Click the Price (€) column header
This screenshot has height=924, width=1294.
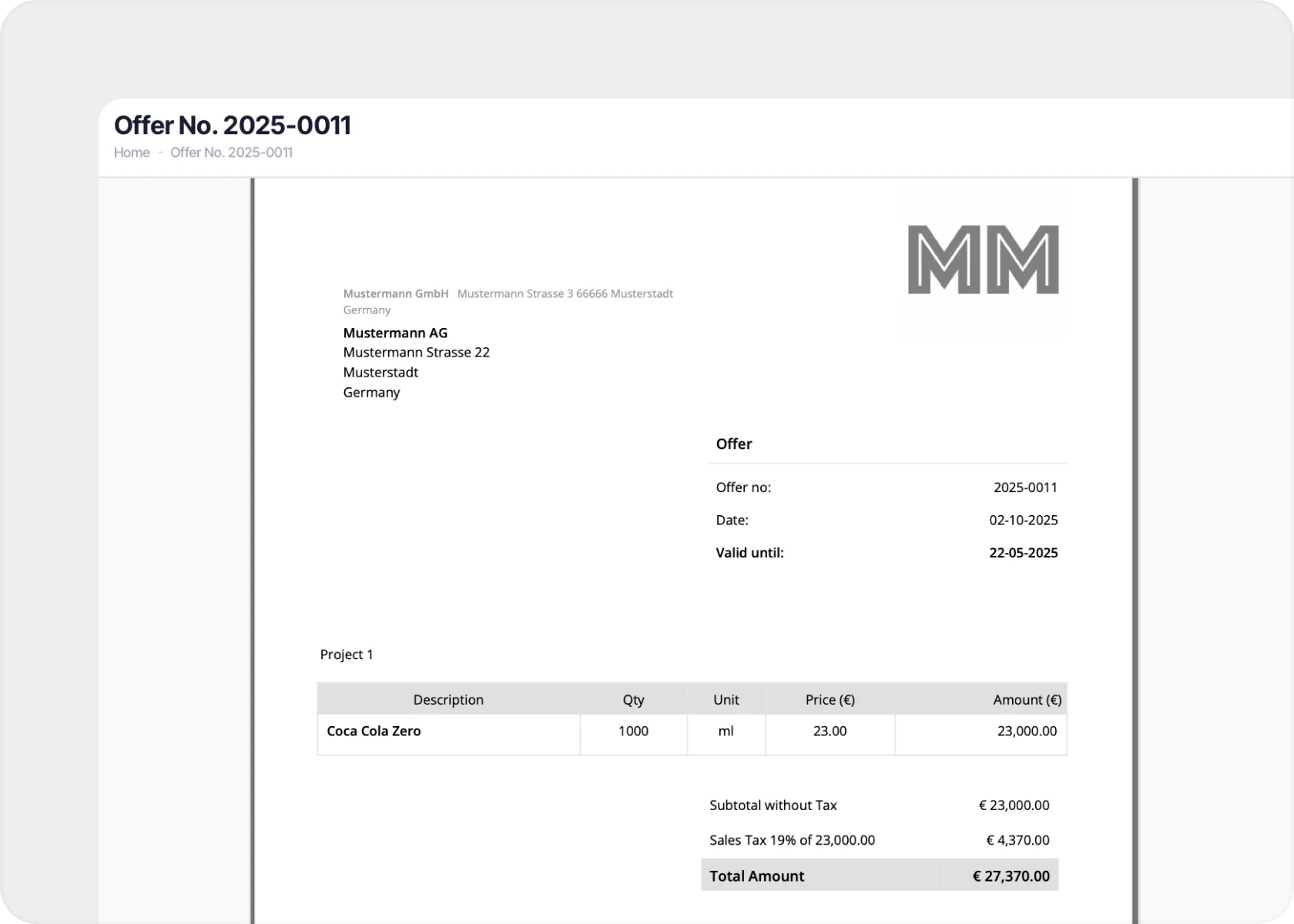click(x=830, y=699)
